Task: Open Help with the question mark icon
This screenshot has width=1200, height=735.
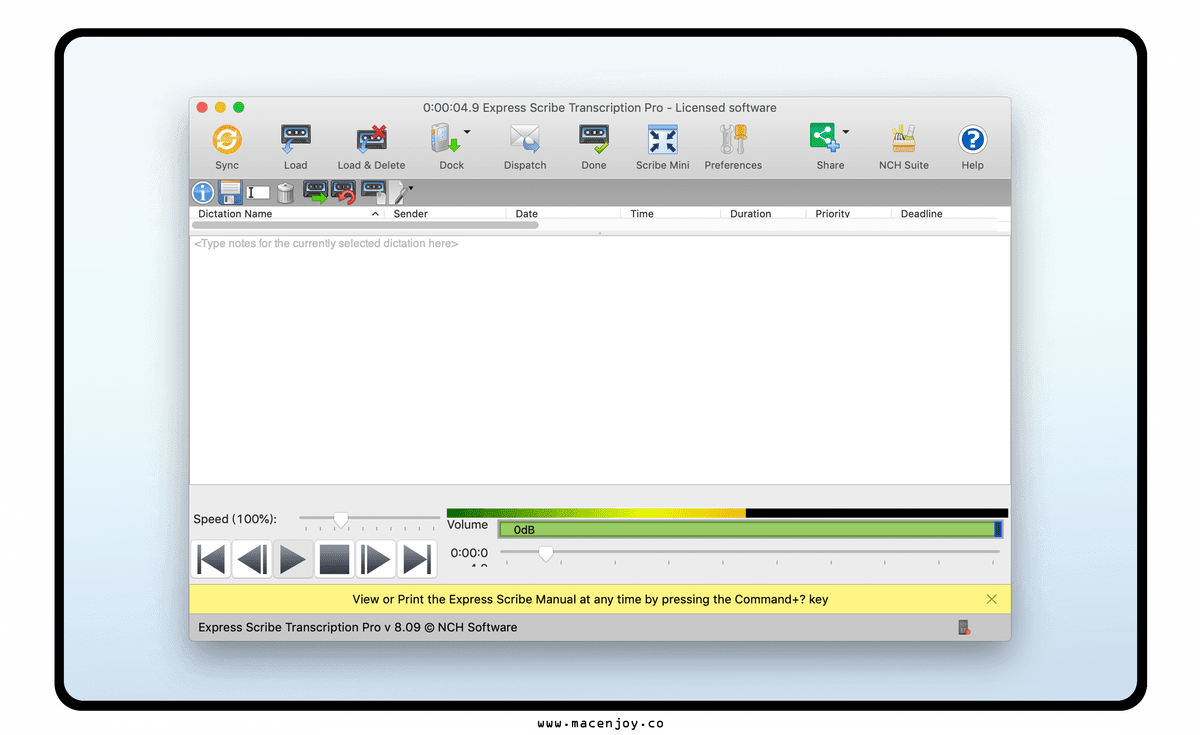Action: point(972,139)
